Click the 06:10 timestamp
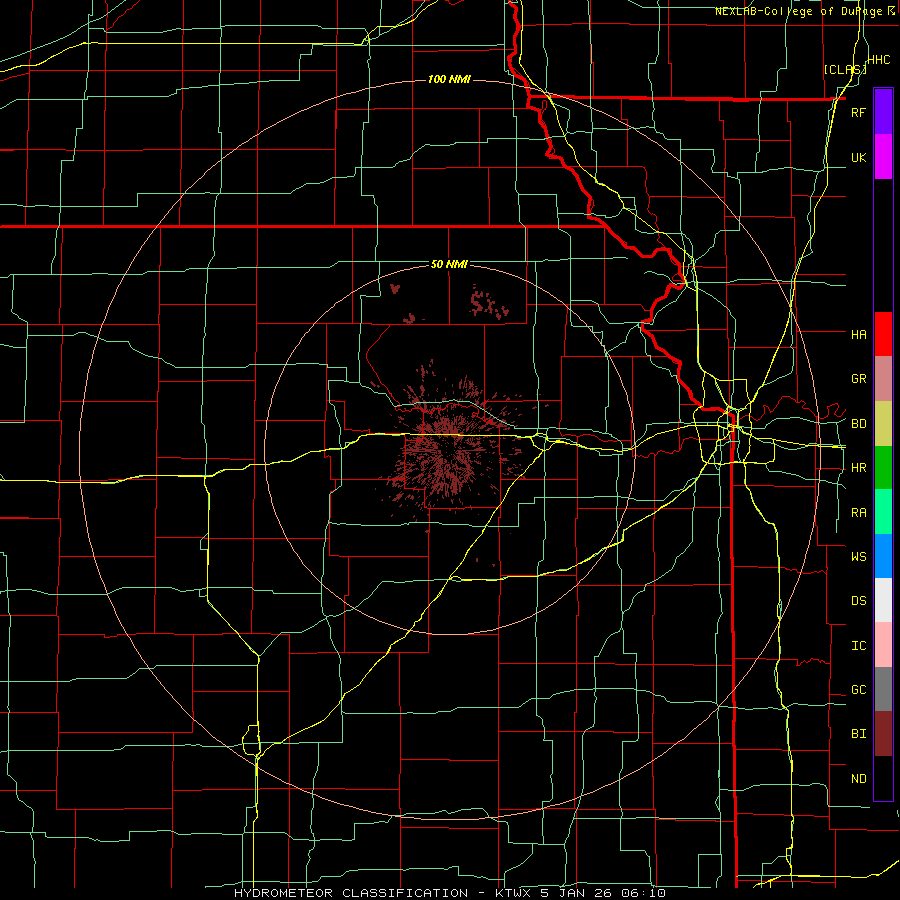Image resolution: width=900 pixels, height=900 pixels. [x=641, y=893]
